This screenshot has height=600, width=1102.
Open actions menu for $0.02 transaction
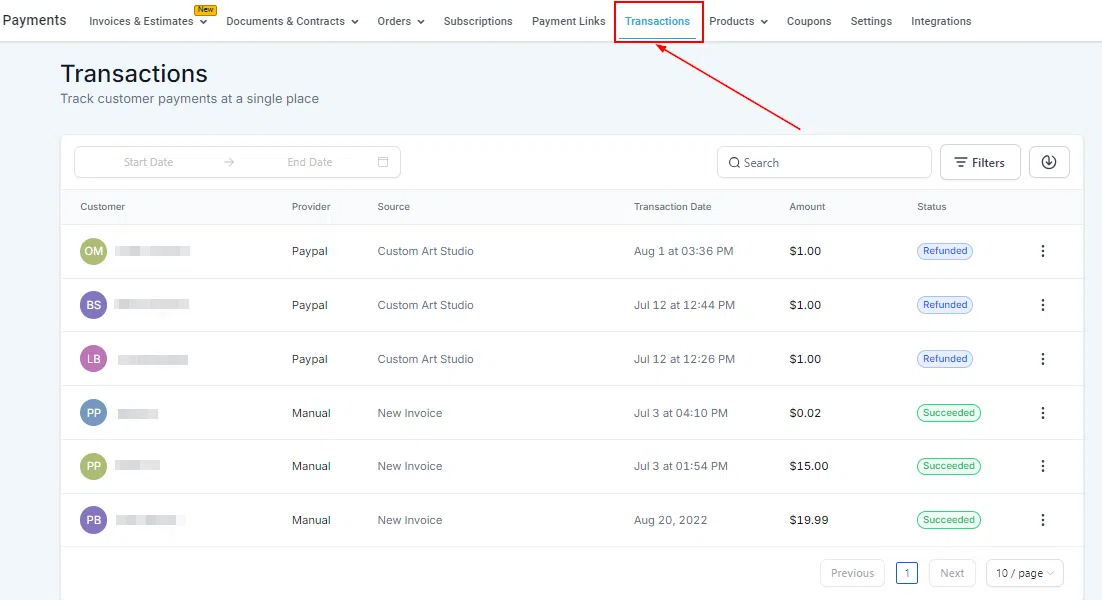pos(1042,413)
